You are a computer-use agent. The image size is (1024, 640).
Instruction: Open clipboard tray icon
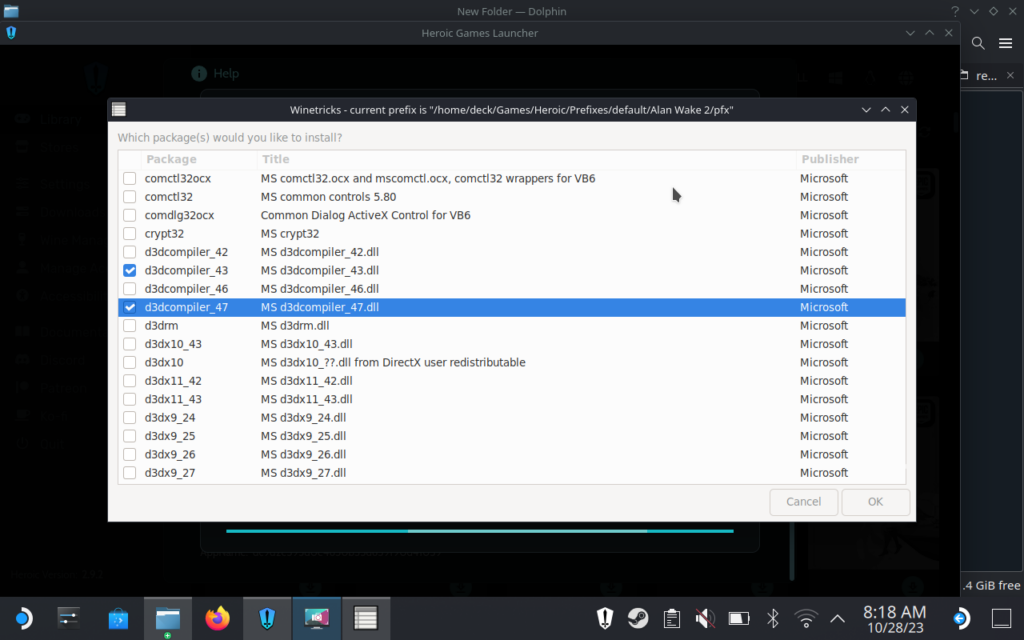pos(671,618)
